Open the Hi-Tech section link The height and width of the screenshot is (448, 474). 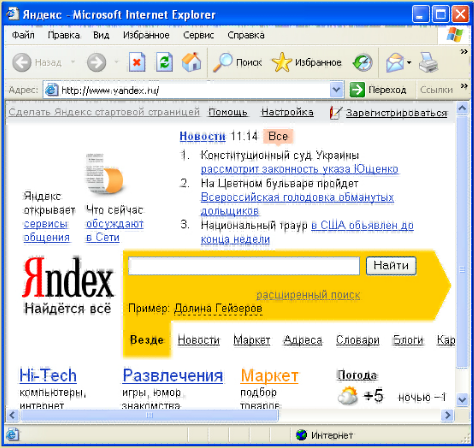click(48, 375)
